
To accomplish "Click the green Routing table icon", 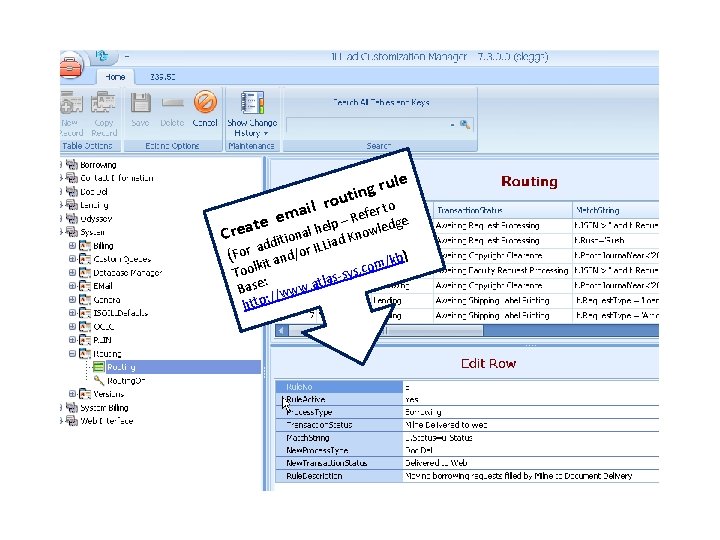I will [x=98, y=366].
